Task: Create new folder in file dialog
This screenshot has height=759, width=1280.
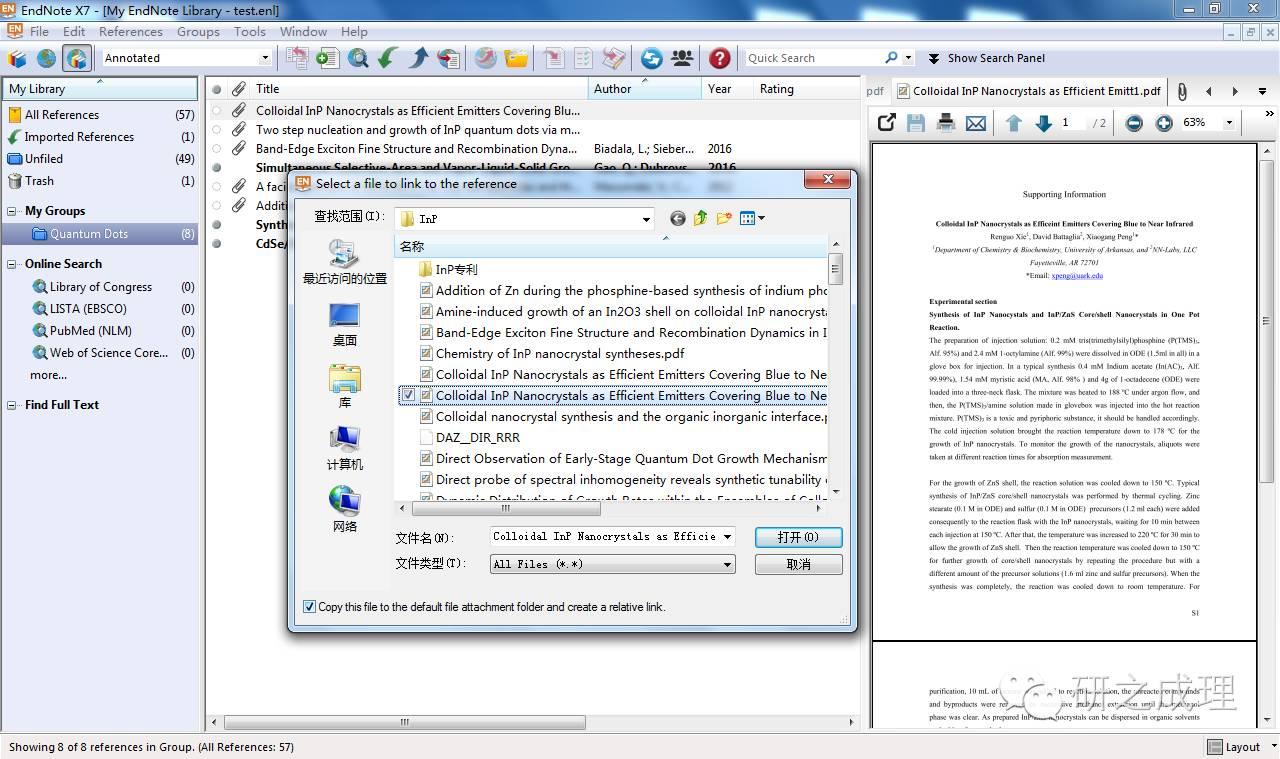Action: [724, 218]
